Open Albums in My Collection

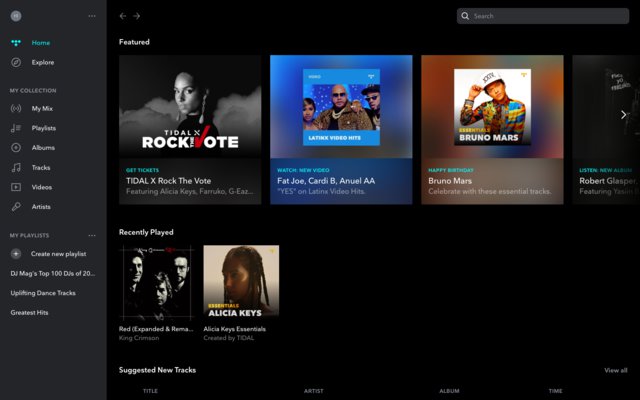pos(43,148)
